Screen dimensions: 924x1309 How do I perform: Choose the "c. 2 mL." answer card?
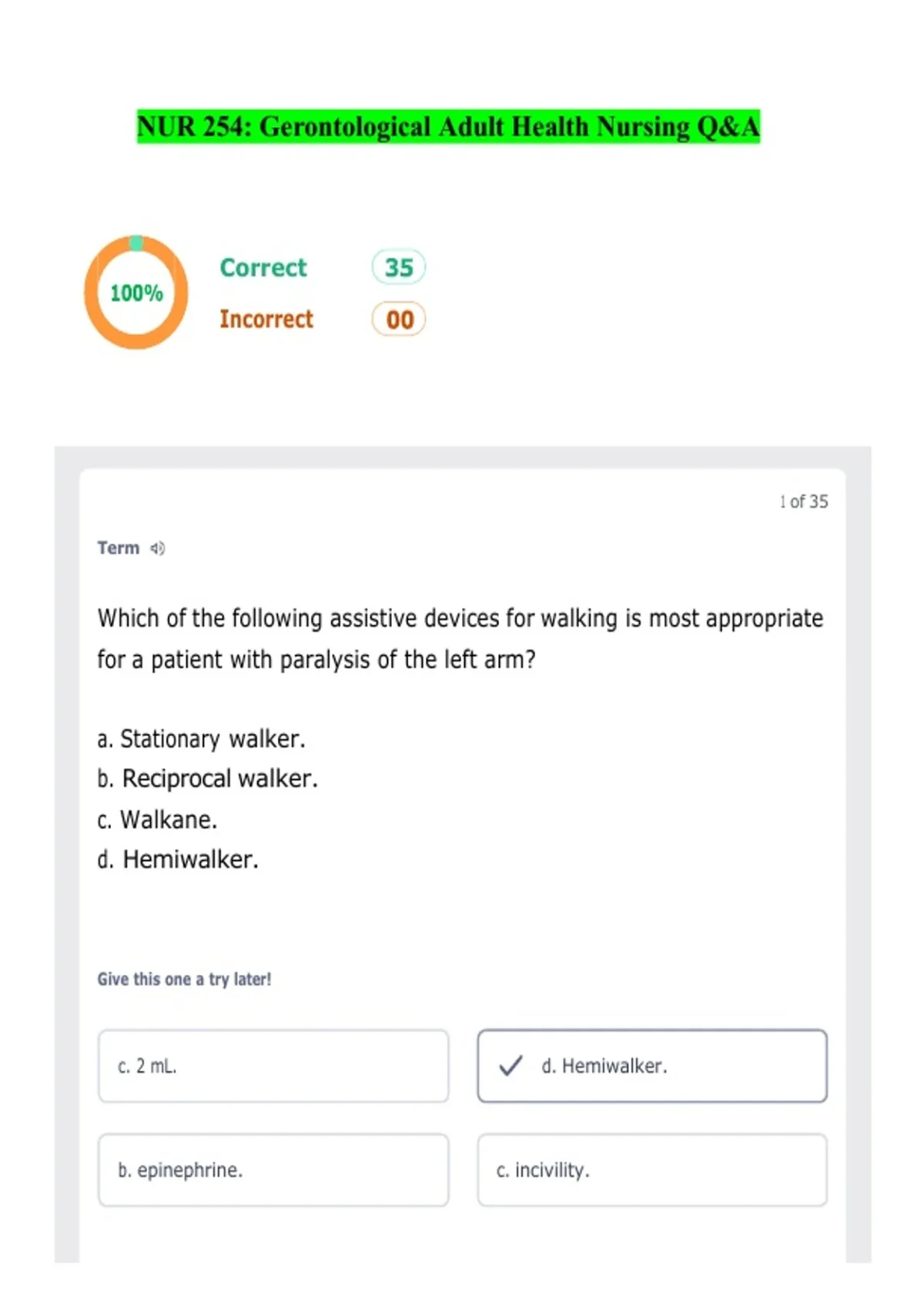[273, 1066]
